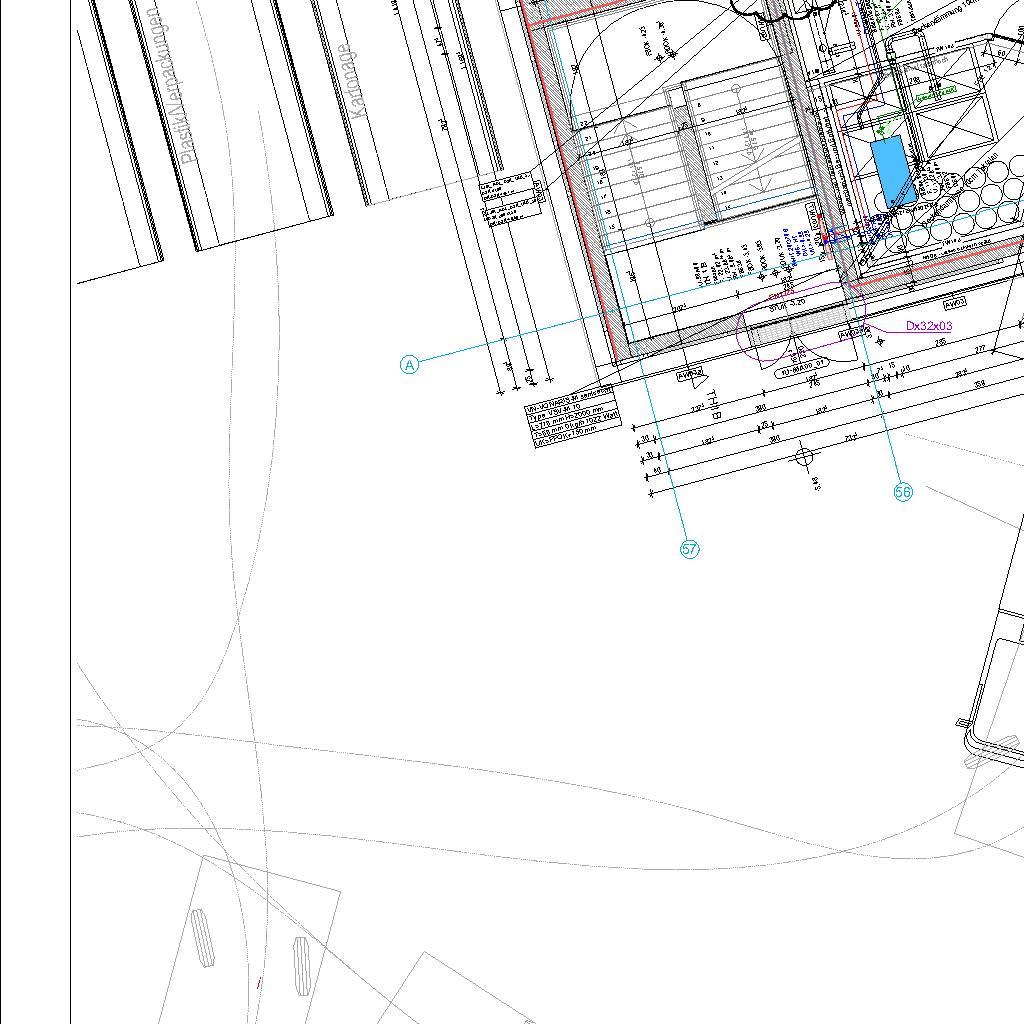Click the small red mark near the bottom edge

260,984
